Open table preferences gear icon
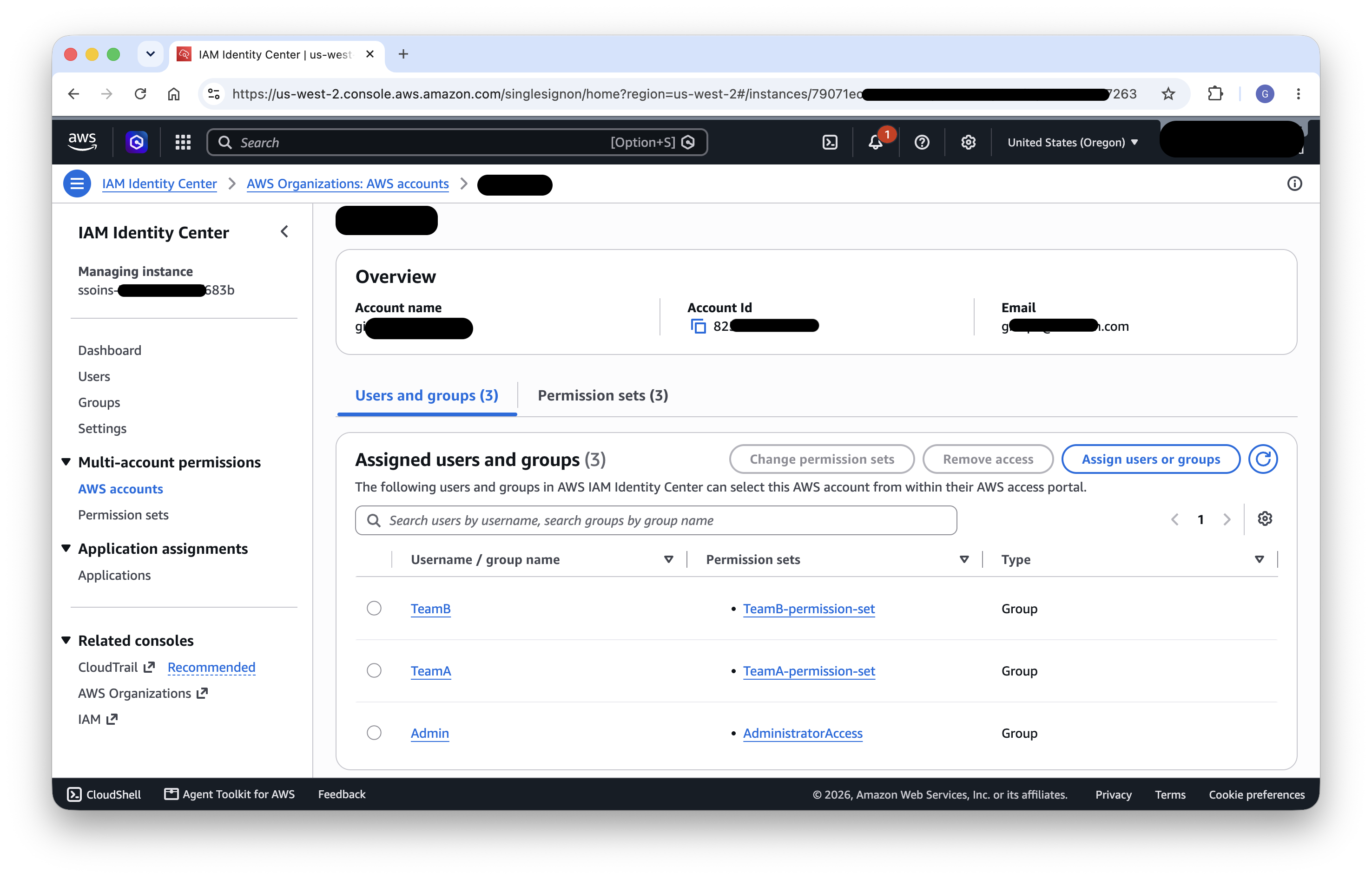 [1264, 519]
